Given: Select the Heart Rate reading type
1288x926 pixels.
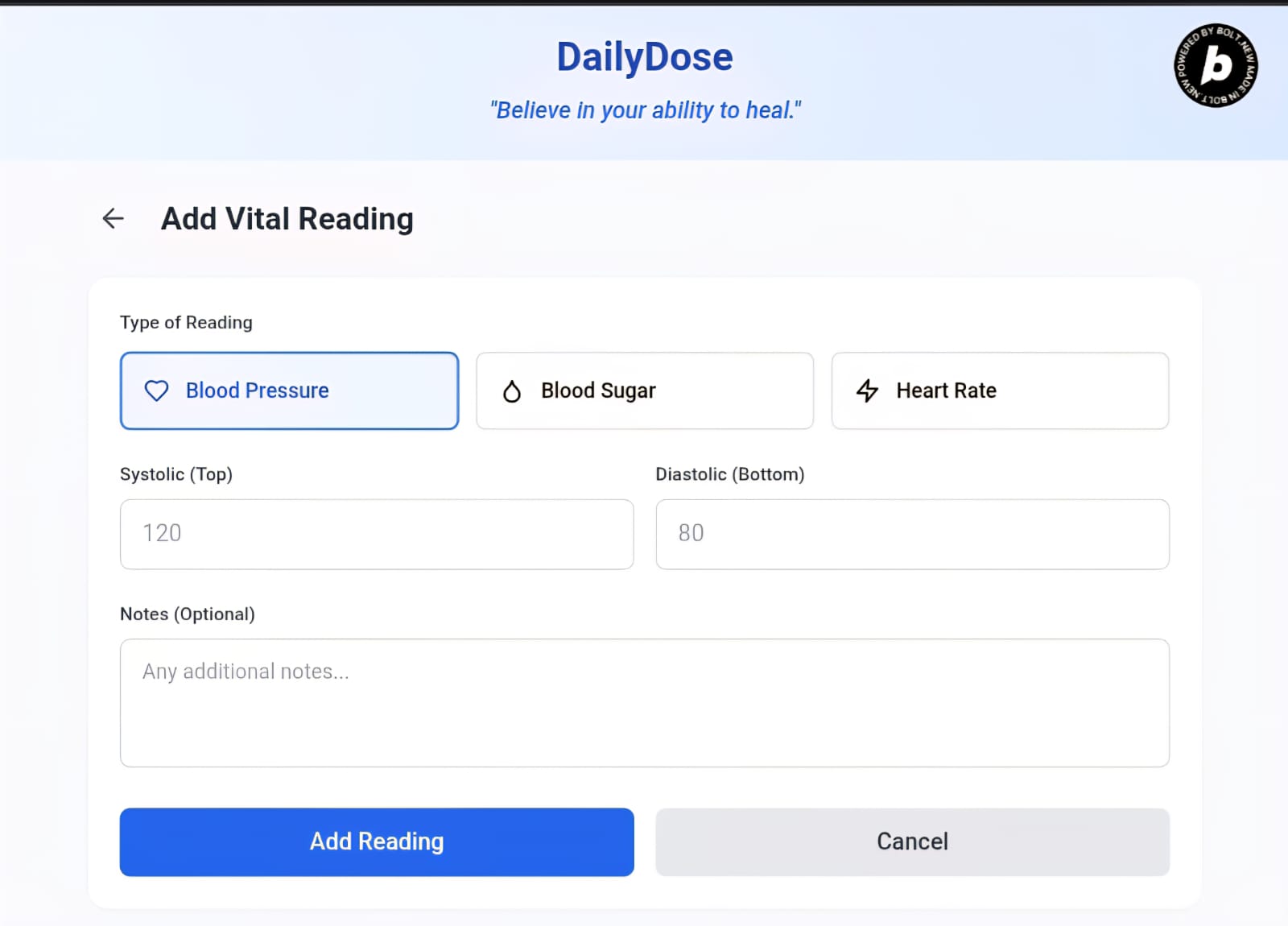Looking at the screenshot, I should [1000, 391].
